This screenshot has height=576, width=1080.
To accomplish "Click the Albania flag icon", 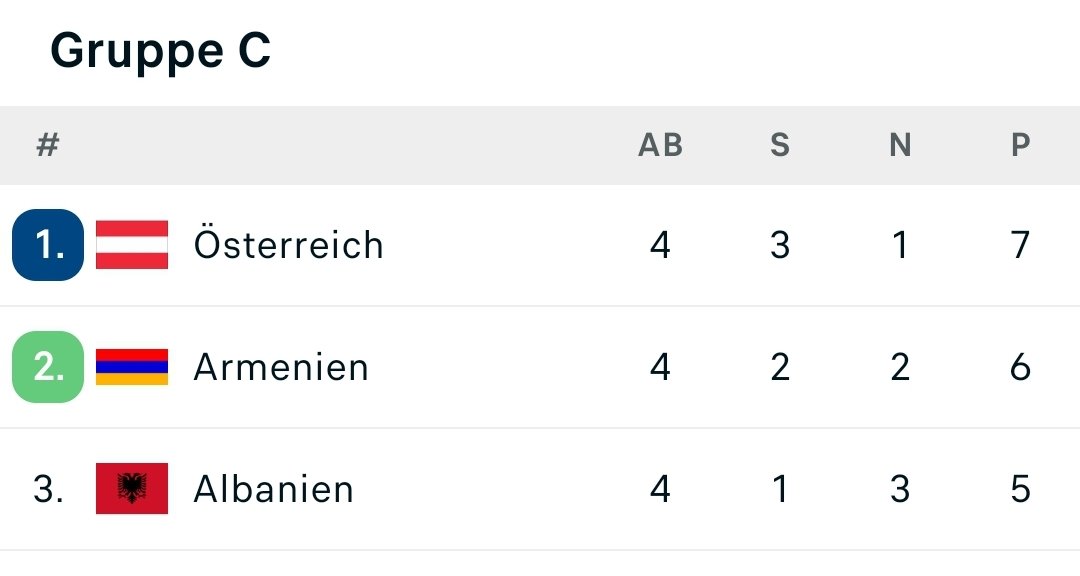I will (x=132, y=488).
